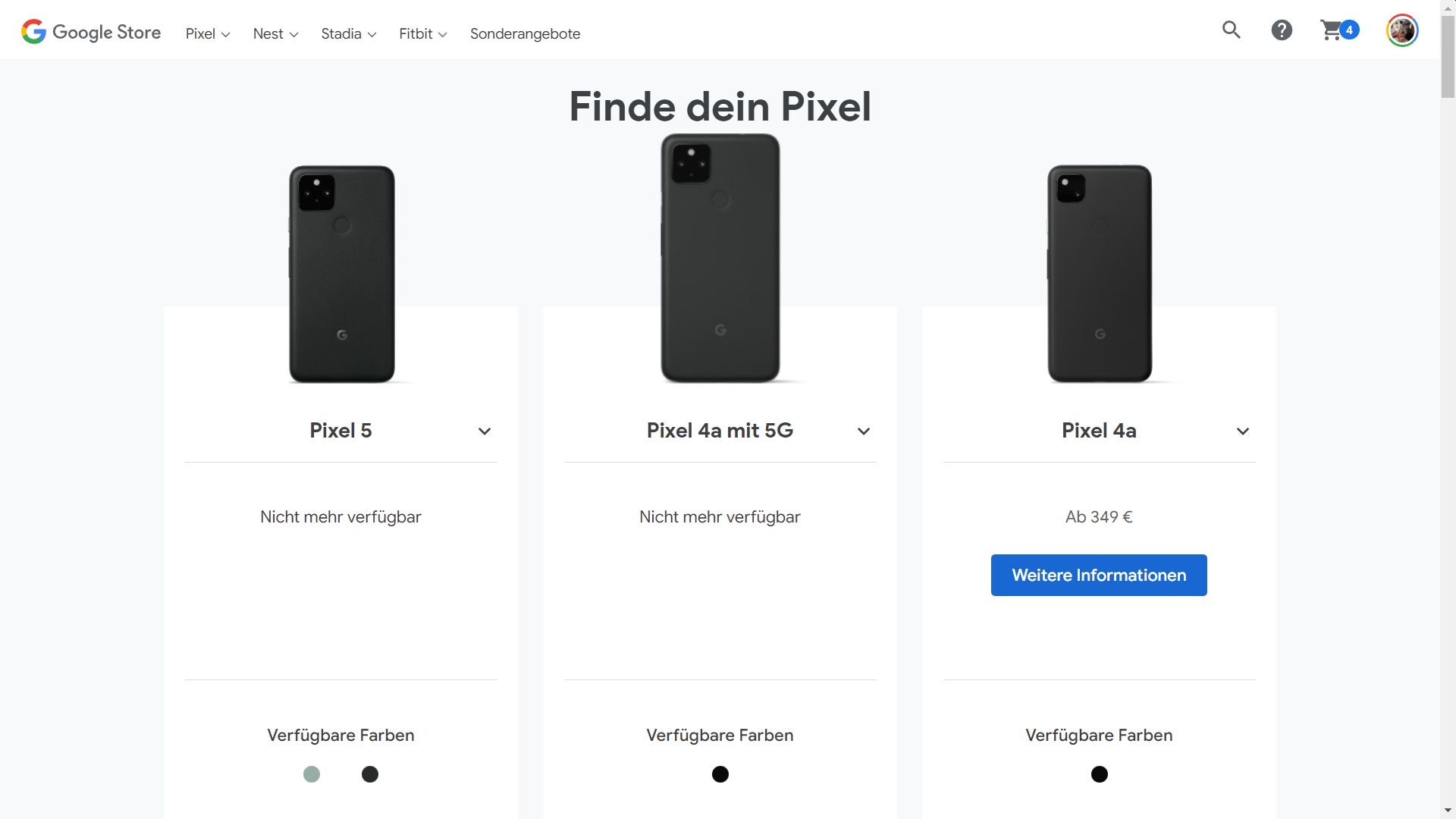
Task: Click the scrollbar down arrow
Action: click(x=1448, y=811)
